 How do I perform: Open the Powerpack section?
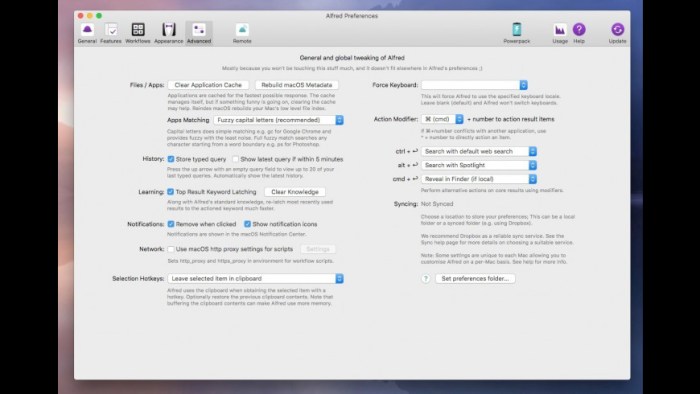[517, 33]
